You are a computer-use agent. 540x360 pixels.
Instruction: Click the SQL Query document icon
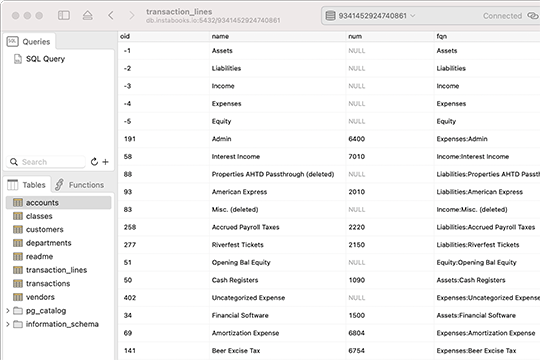click(18, 59)
